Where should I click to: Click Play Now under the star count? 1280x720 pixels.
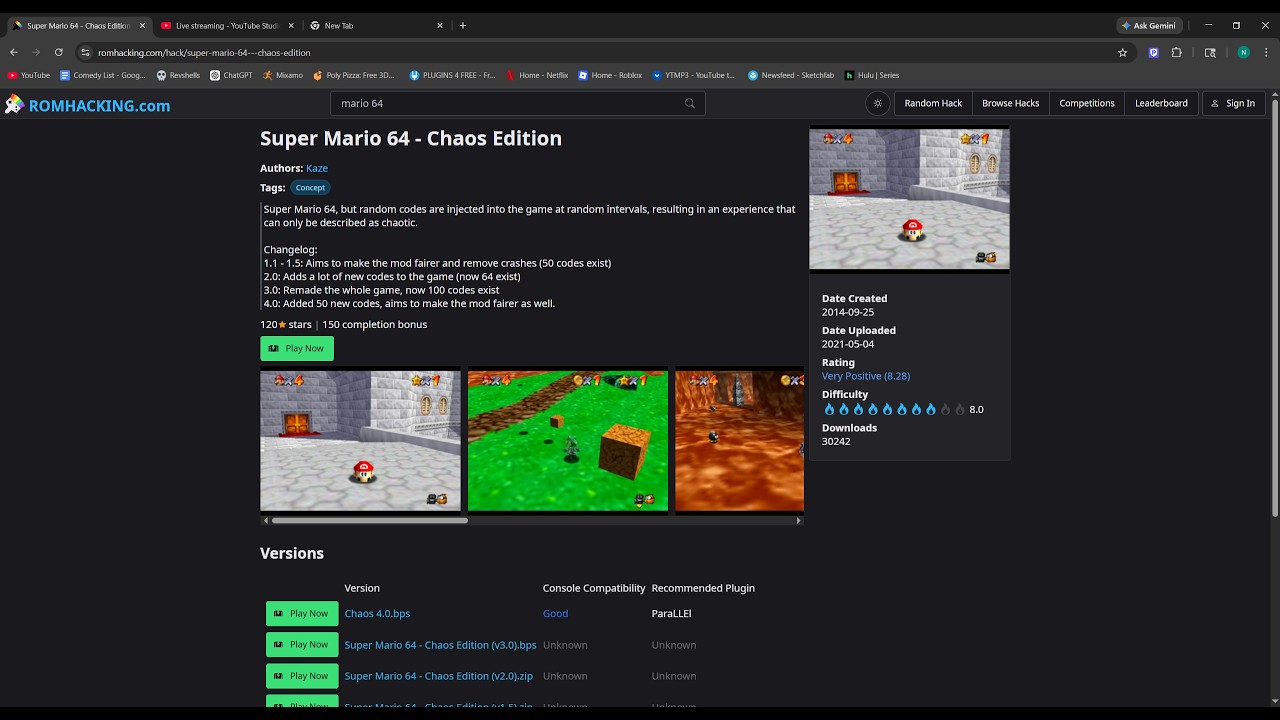pyautogui.click(x=297, y=348)
